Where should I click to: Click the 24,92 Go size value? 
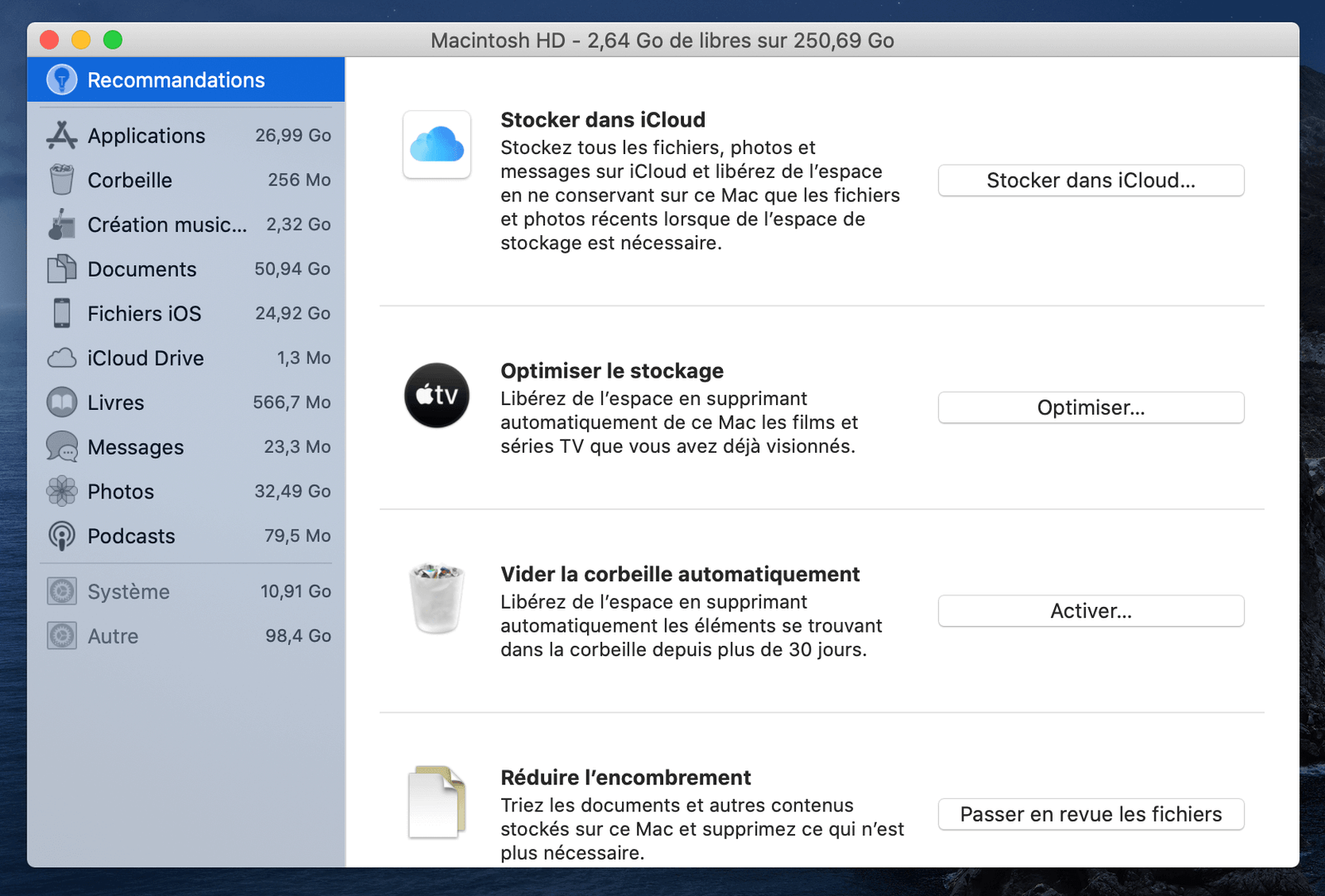[292, 313]
